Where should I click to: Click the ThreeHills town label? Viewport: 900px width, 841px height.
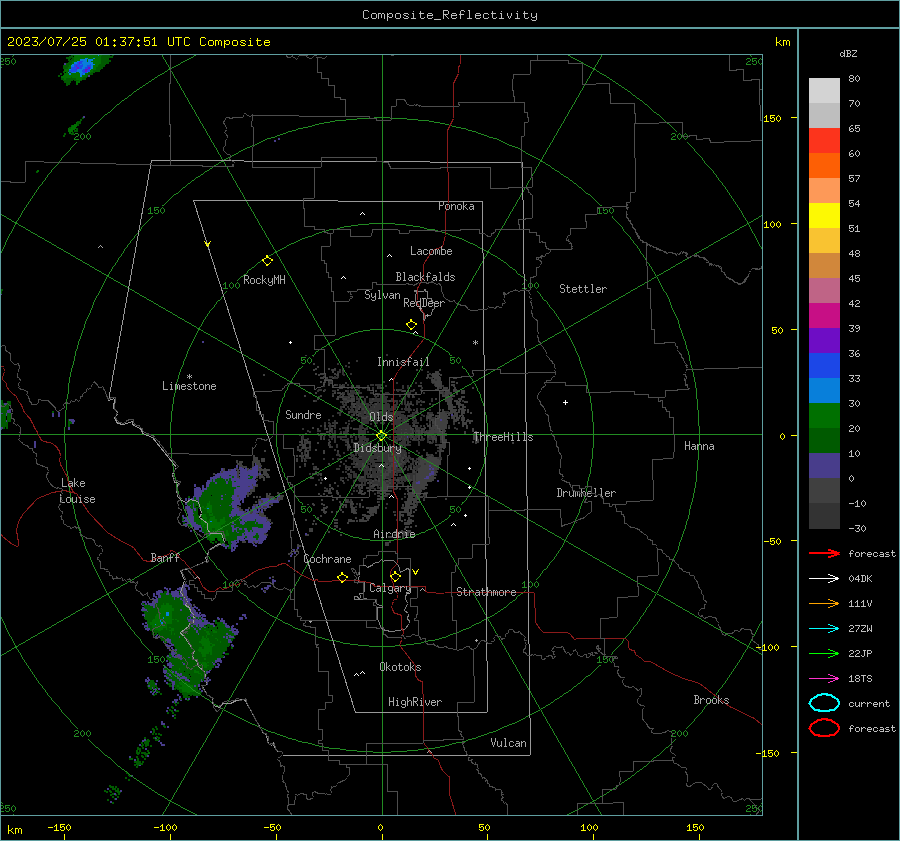(503, 437)
